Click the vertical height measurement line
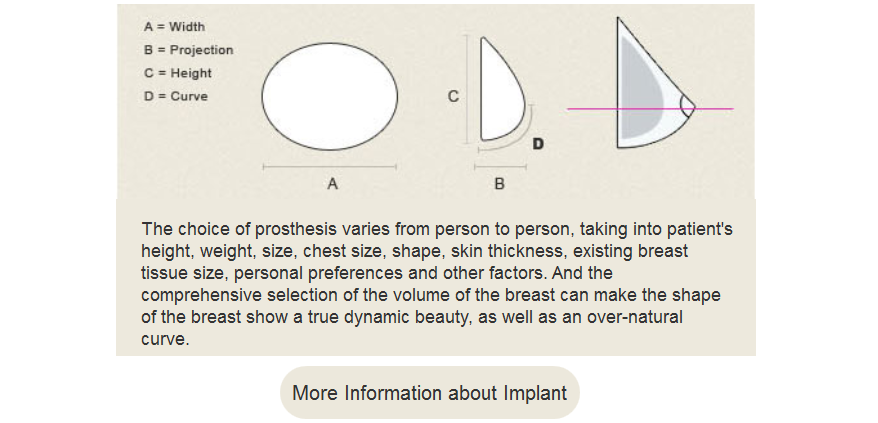The image size is (878, 423). pos(466,89)
